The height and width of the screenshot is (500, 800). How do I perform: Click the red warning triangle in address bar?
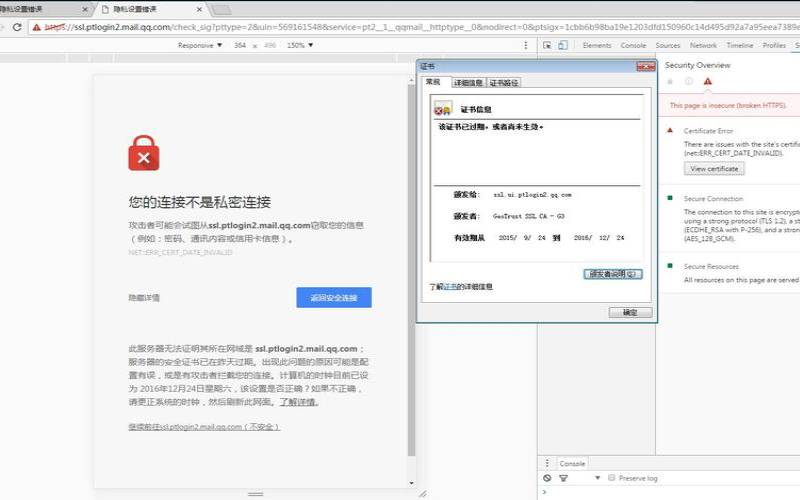point(37,27)
